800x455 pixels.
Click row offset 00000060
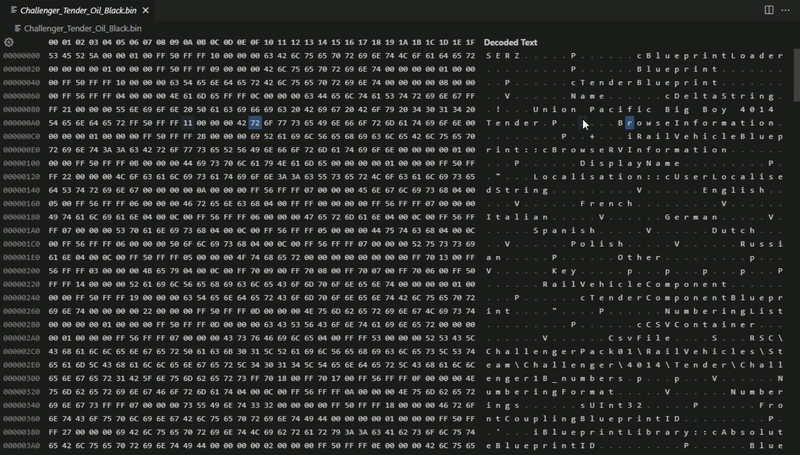[21, 96]
